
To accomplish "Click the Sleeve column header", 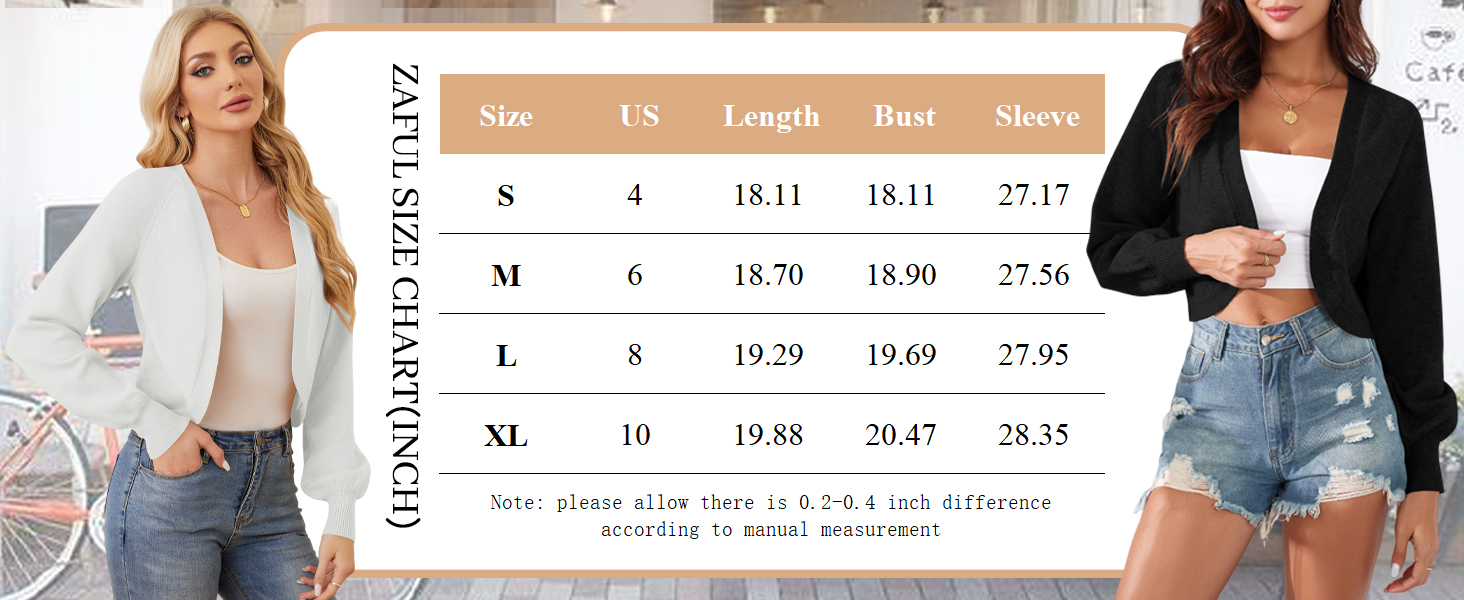I will tap(1037, 116).
